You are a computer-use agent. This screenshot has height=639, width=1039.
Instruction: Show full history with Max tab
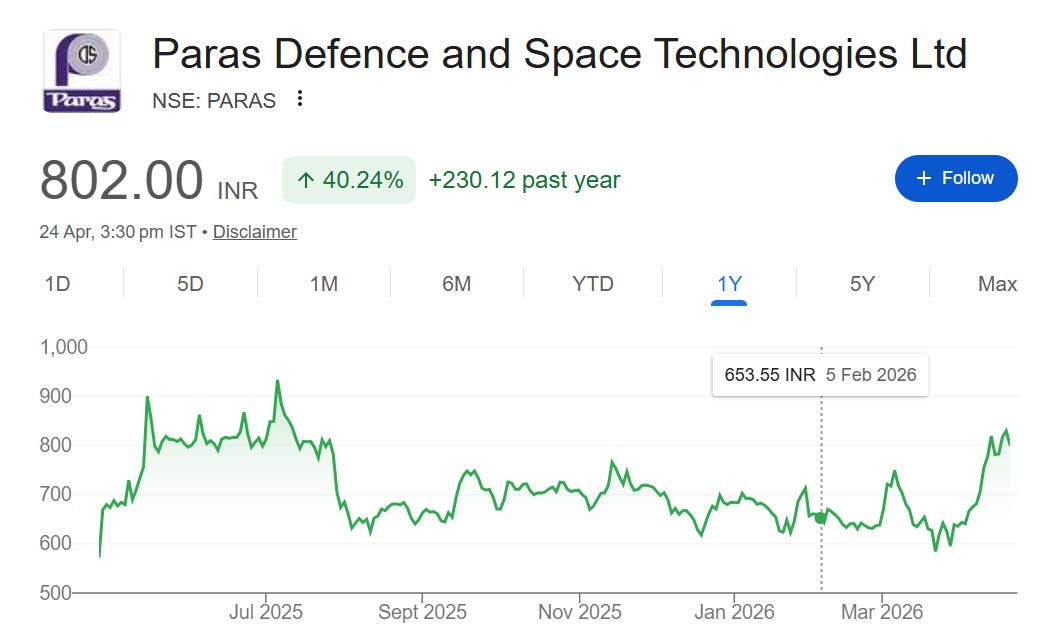pos(997,284)
